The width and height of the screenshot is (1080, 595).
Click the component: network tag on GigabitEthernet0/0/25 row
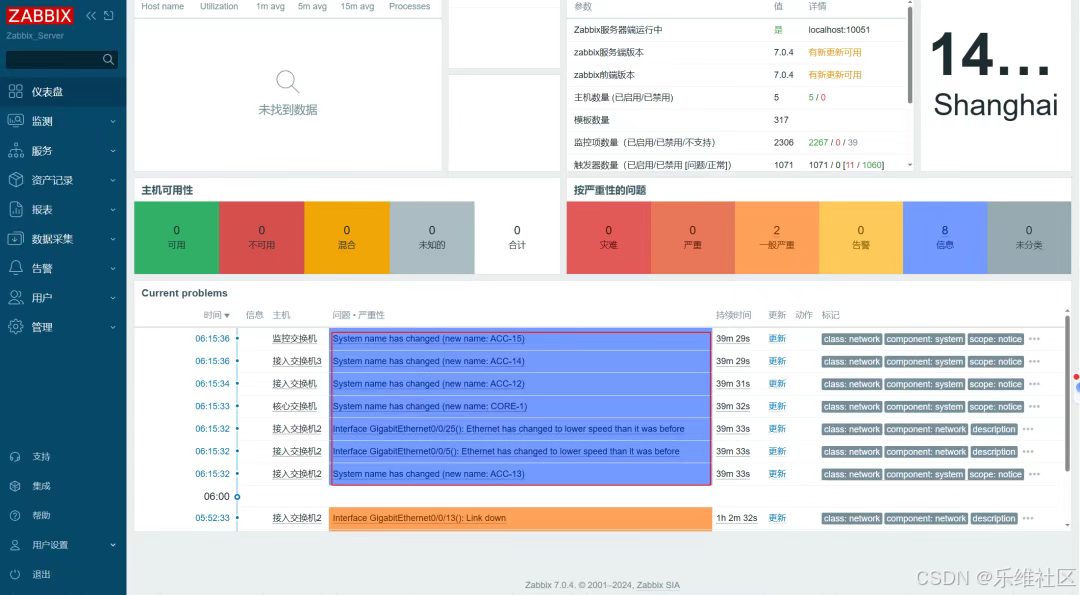pyautogui.click(x=926, y=429)
